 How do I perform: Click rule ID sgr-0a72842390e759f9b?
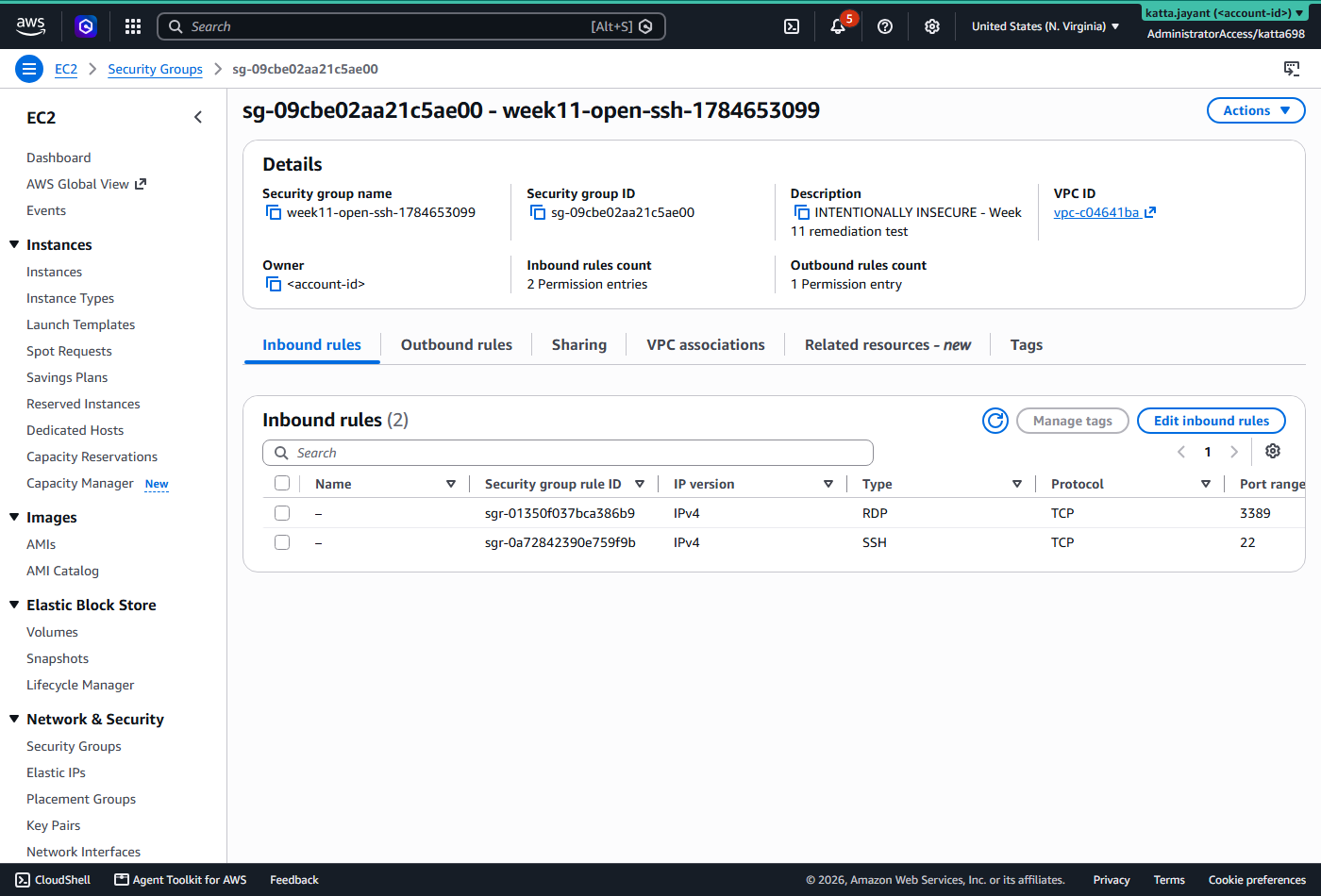tap(560, 542)
